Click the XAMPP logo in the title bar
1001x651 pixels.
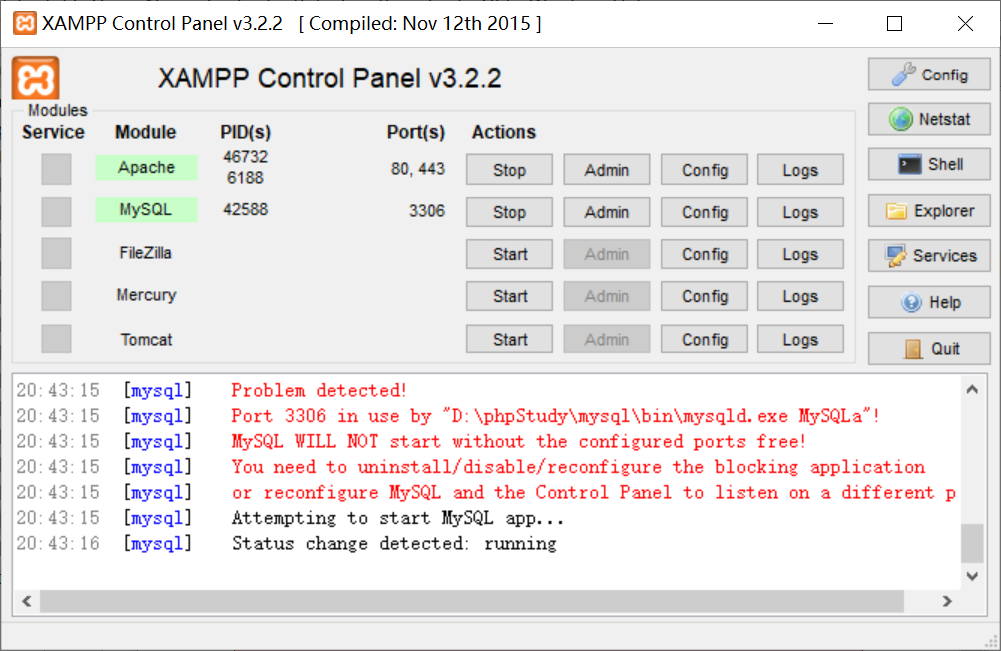click(x=25, y=24)
